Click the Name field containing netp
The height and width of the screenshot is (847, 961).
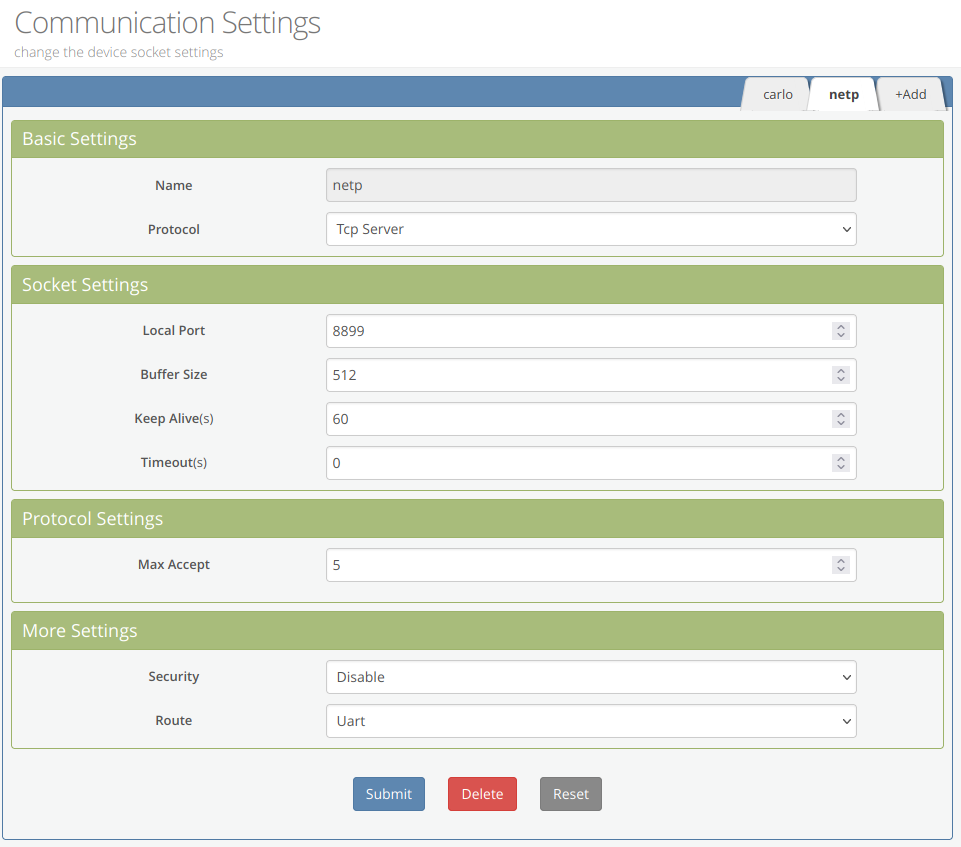tap(590, 186)
